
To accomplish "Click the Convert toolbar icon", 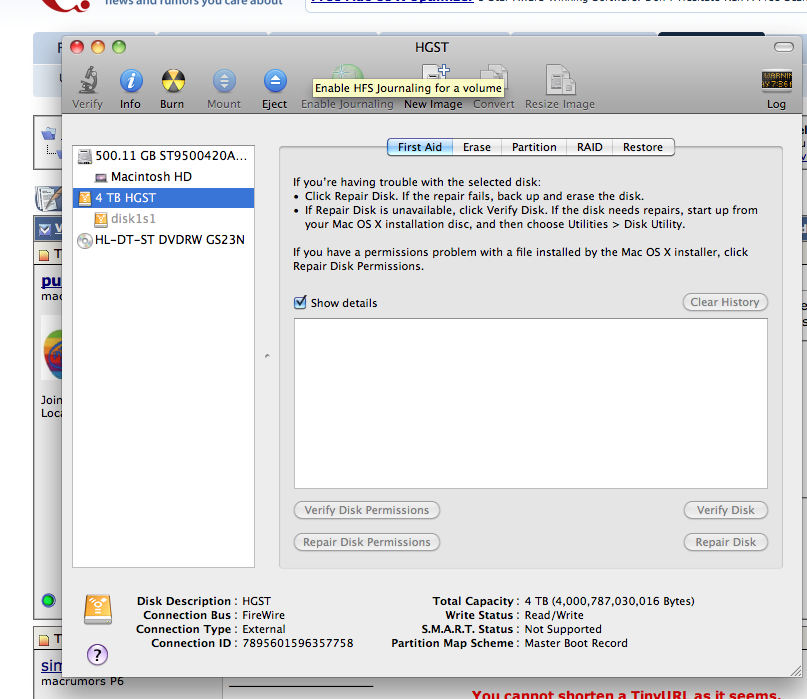I will click(x=494, y=72).
